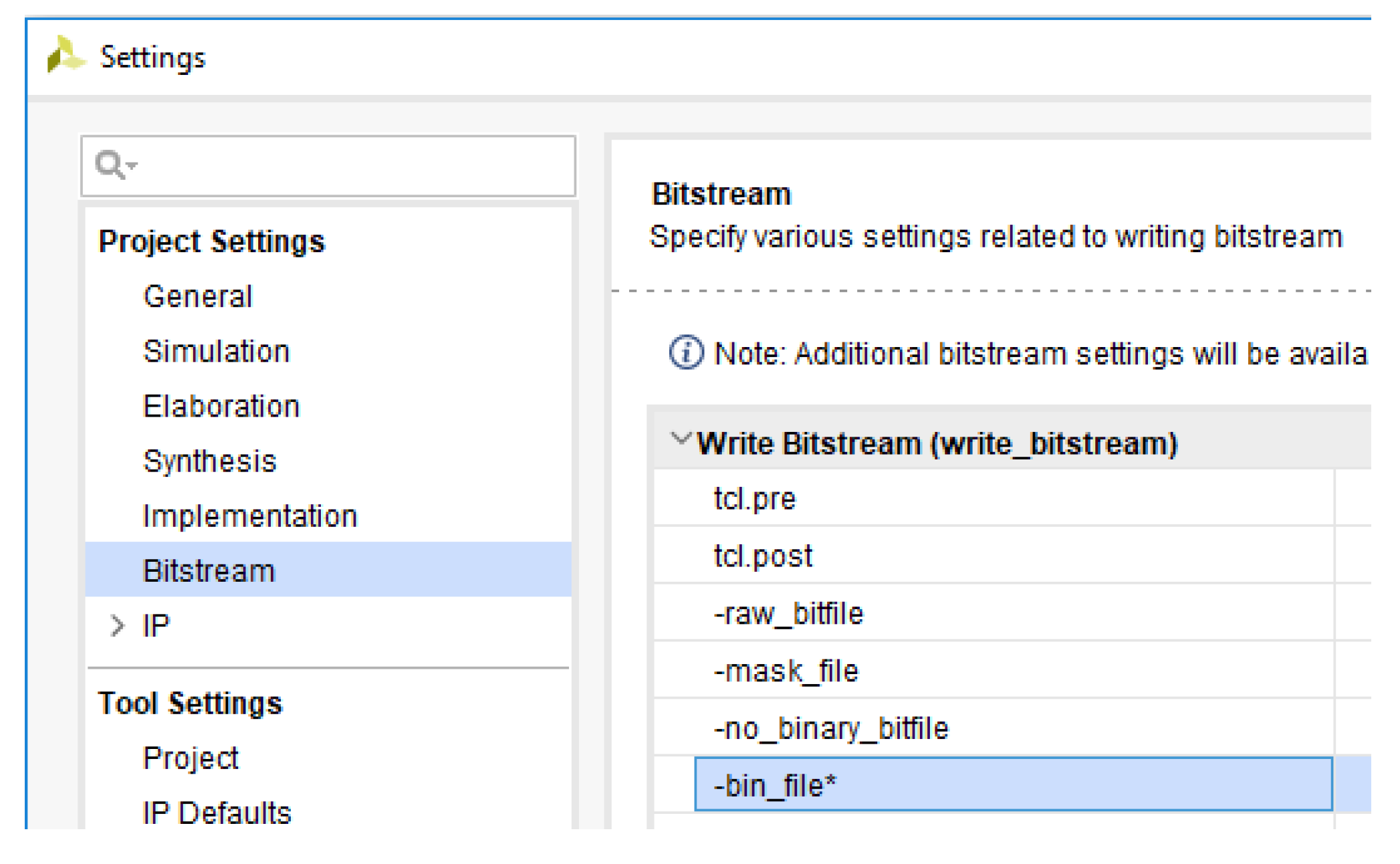Select the Synthesis settings entry
The width and height of the screenshot is (1400, 864).
pos(209,461)
